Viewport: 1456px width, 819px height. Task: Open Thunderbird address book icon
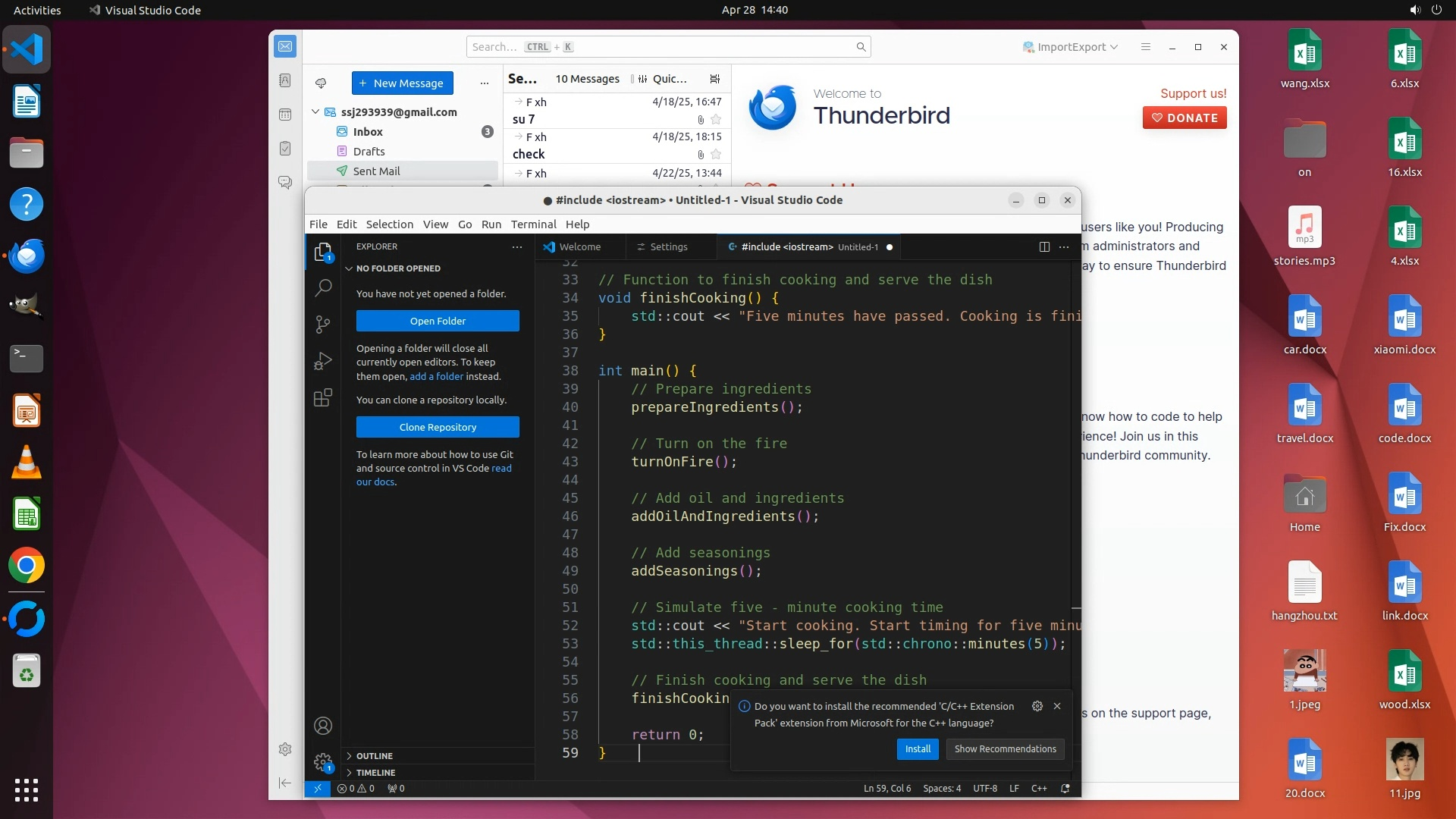(285, 80)
